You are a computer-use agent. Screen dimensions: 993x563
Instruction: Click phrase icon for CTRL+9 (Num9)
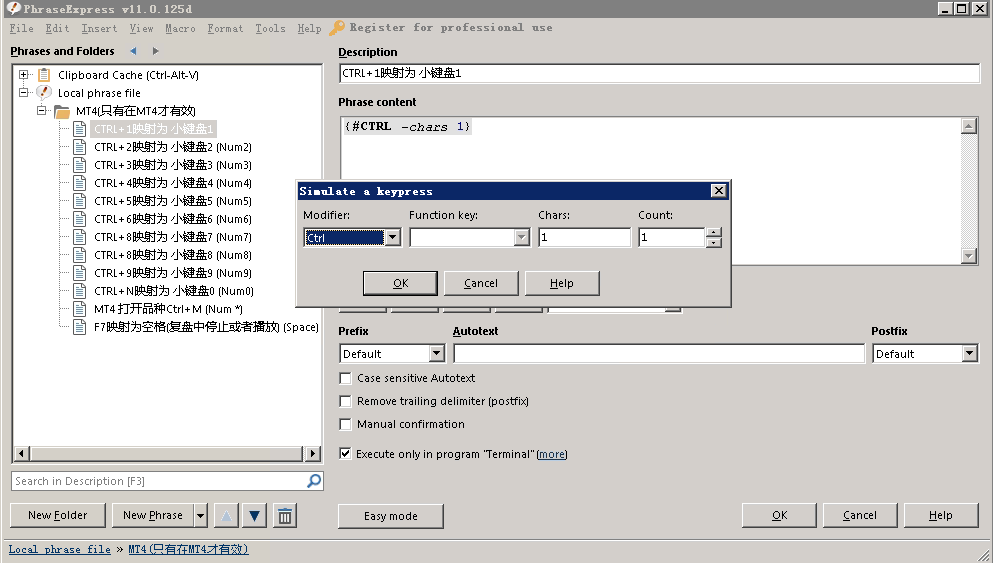(79, 273)
